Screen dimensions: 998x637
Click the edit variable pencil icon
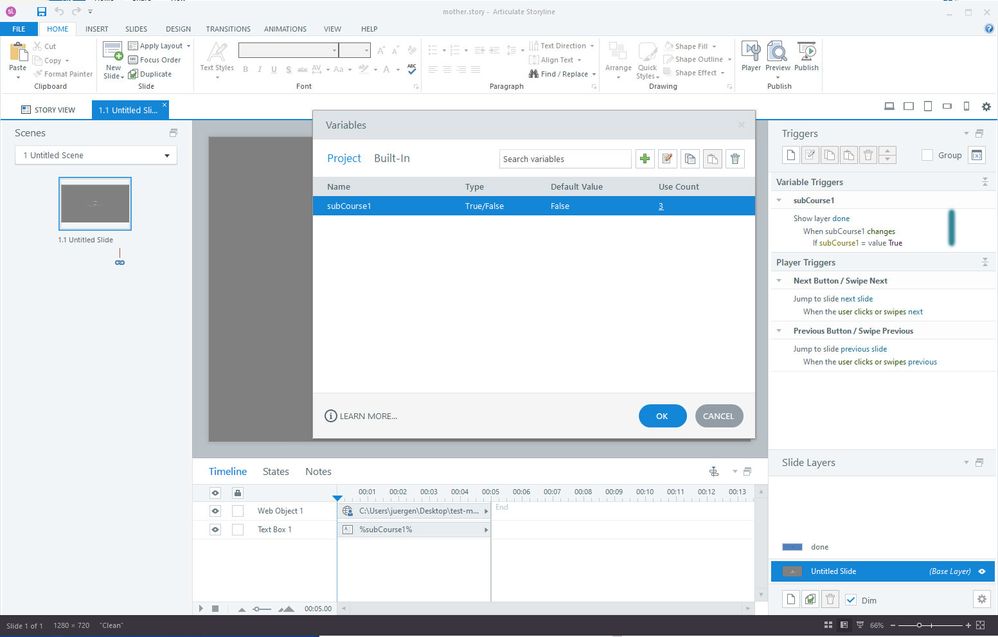tap(667, 159)
